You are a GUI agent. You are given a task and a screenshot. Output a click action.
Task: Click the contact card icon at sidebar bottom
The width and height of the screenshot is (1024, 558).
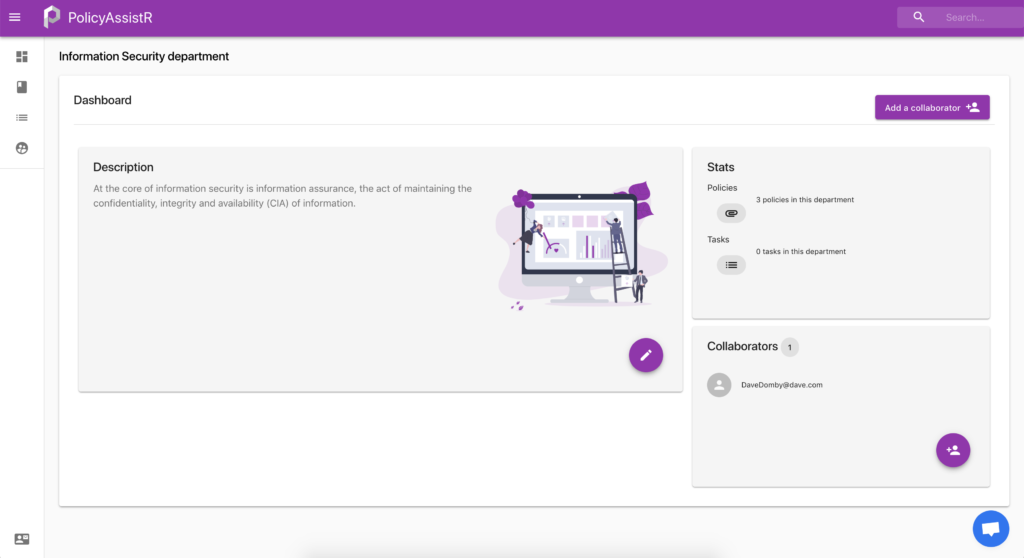[22, 539]
